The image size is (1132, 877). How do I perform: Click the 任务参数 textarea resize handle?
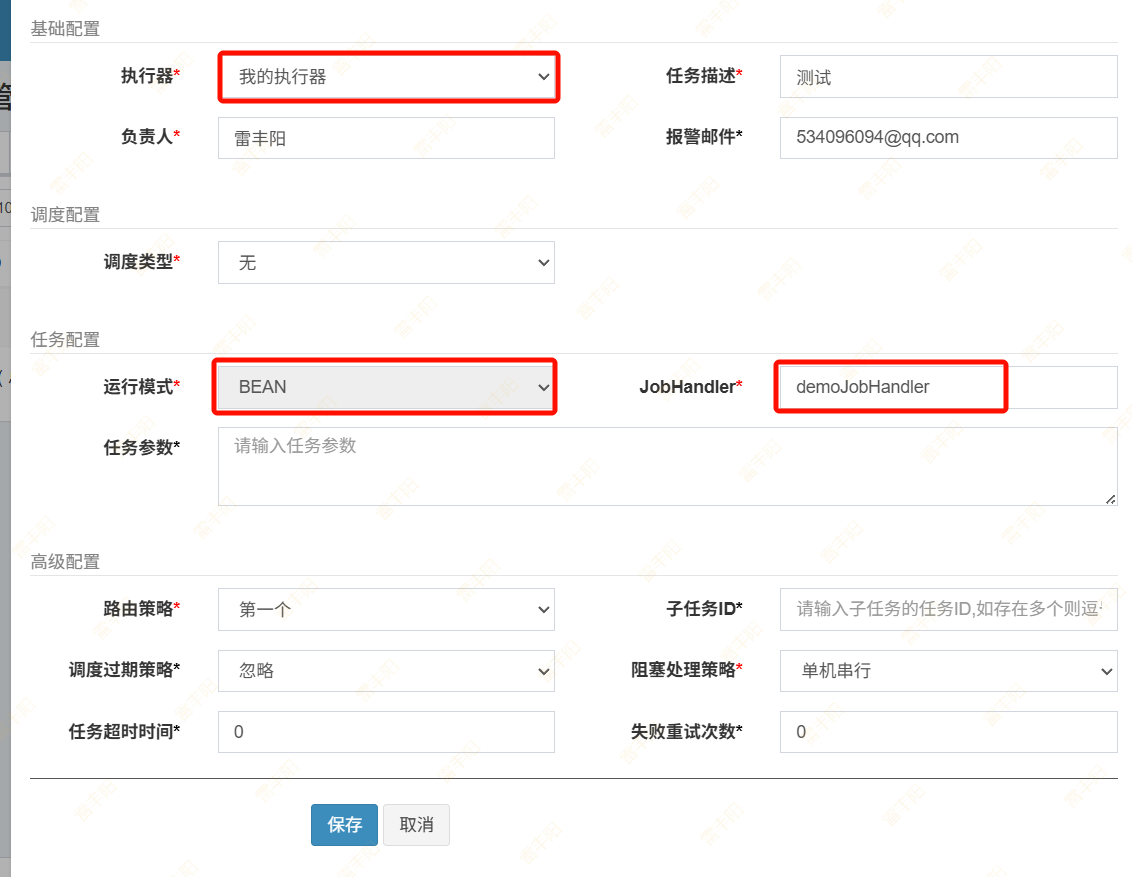(x=1111, y=499)
